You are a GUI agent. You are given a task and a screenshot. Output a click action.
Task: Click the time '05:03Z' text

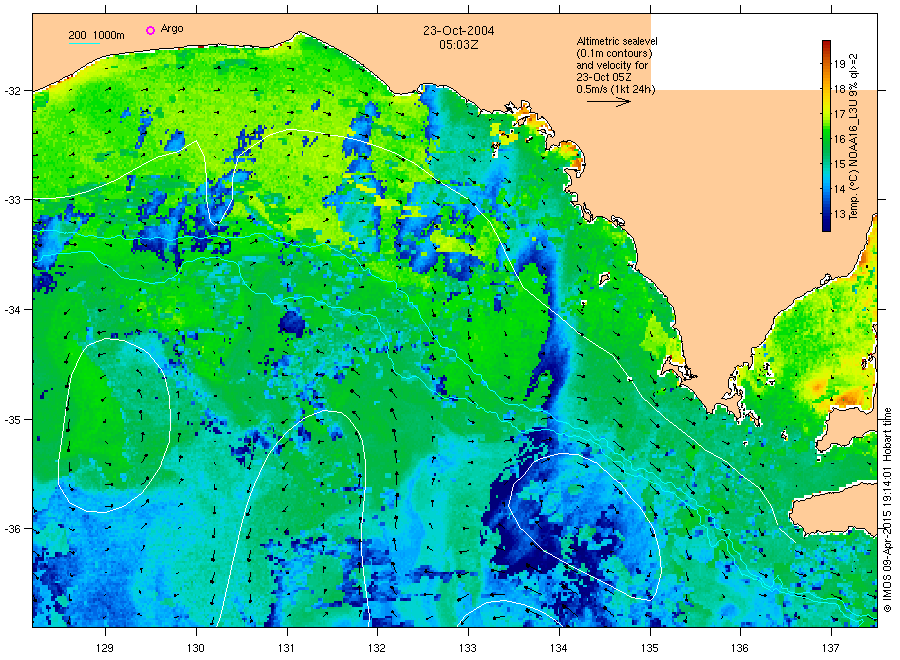457,44
